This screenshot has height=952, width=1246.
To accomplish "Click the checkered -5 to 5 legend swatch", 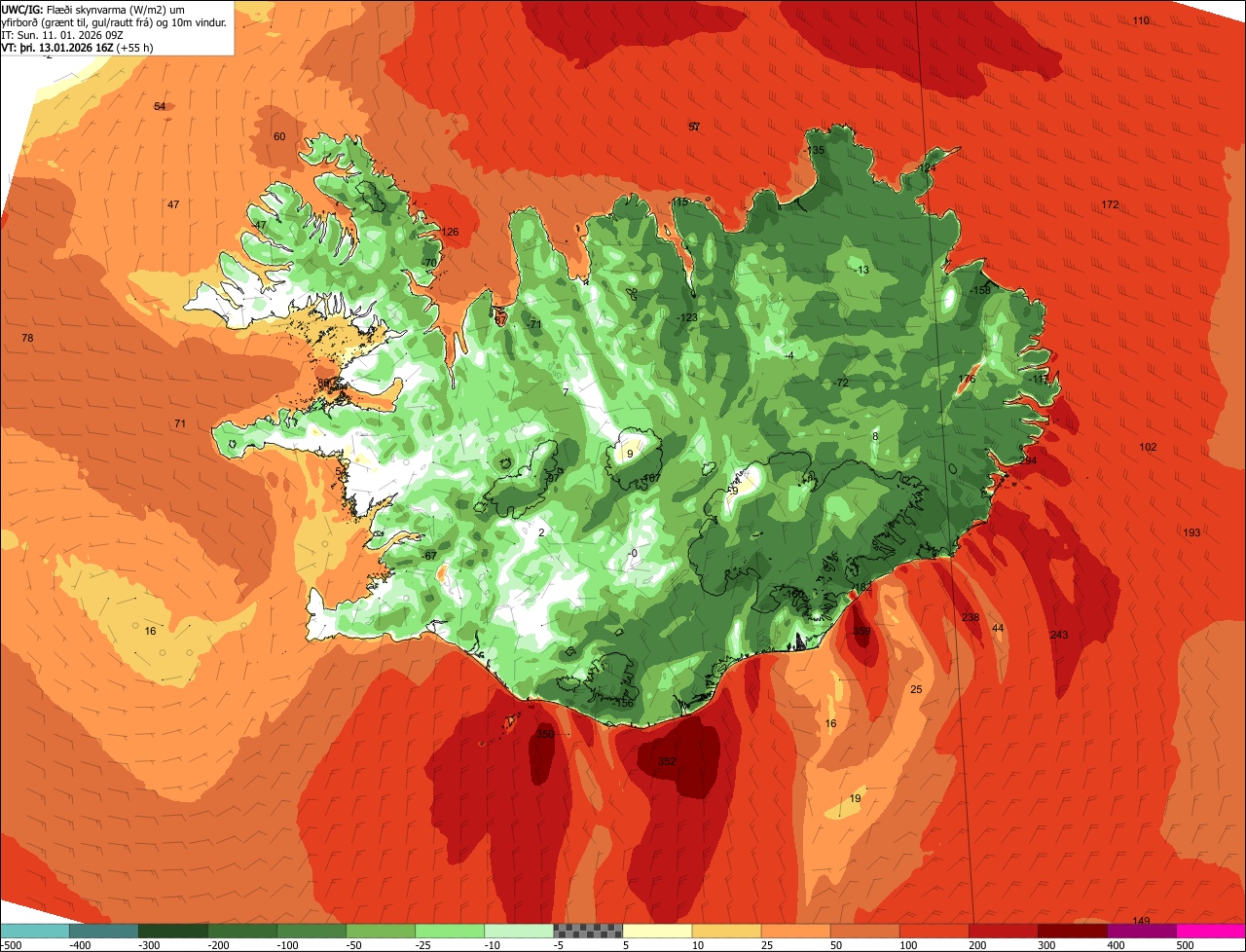I will point(588,930).
